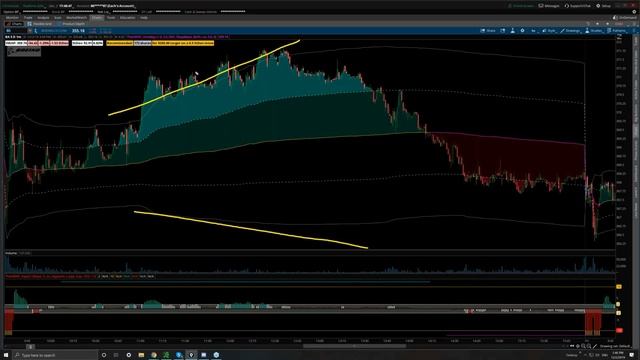Click the yellow marker icon beside lower study
Screen dimensions: 640x360
pyautogui.click(x=619, y=287)
